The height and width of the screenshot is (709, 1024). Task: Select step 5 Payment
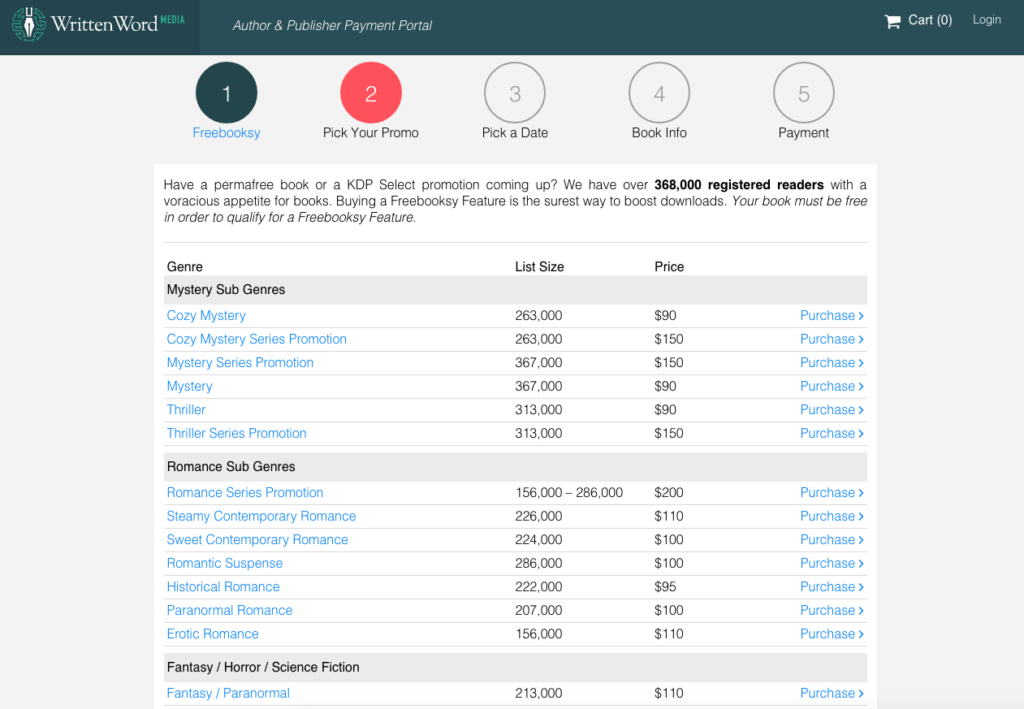click(x=803, y=93)
